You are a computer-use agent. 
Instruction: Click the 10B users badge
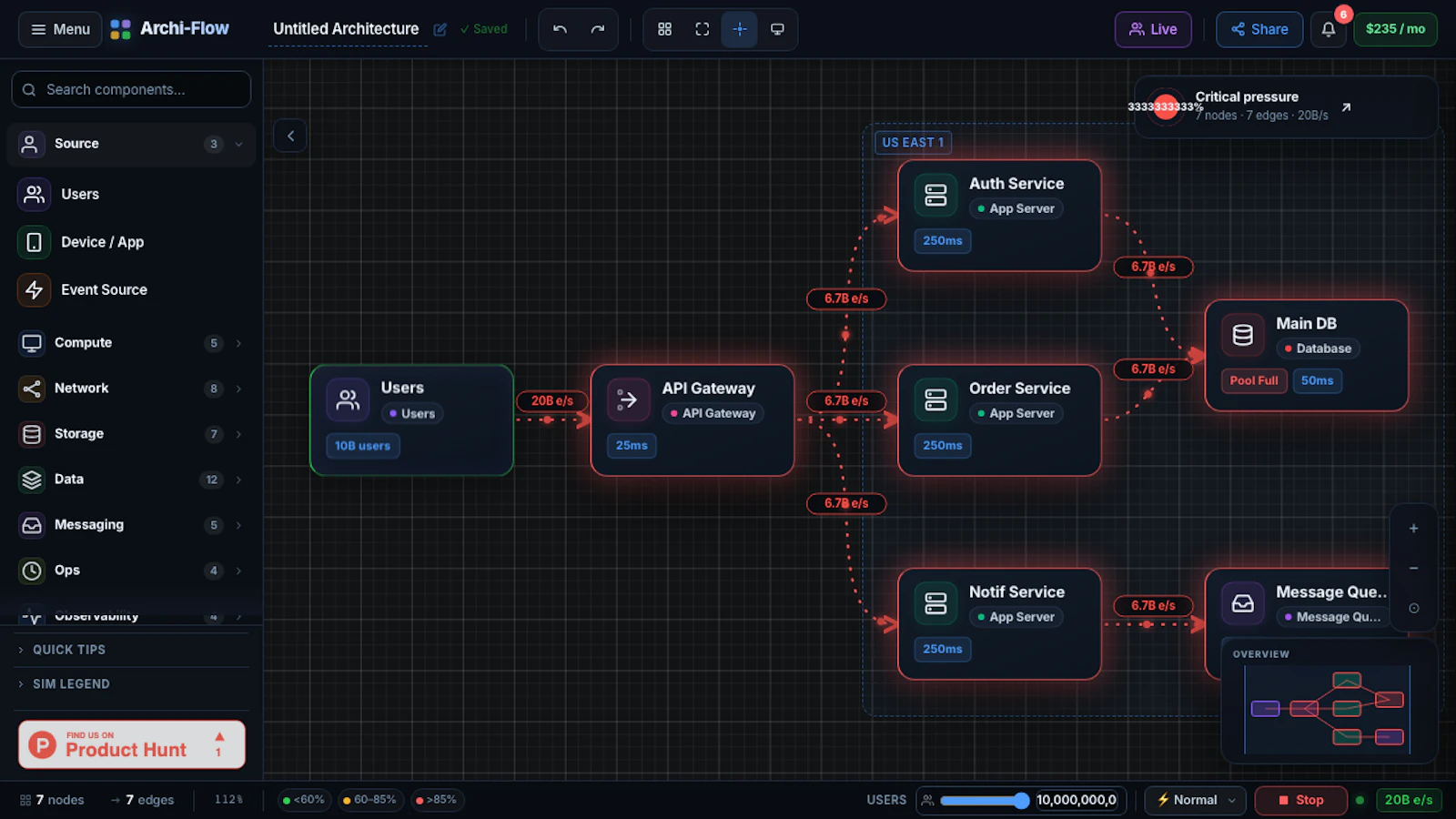[x=362, y=446]
